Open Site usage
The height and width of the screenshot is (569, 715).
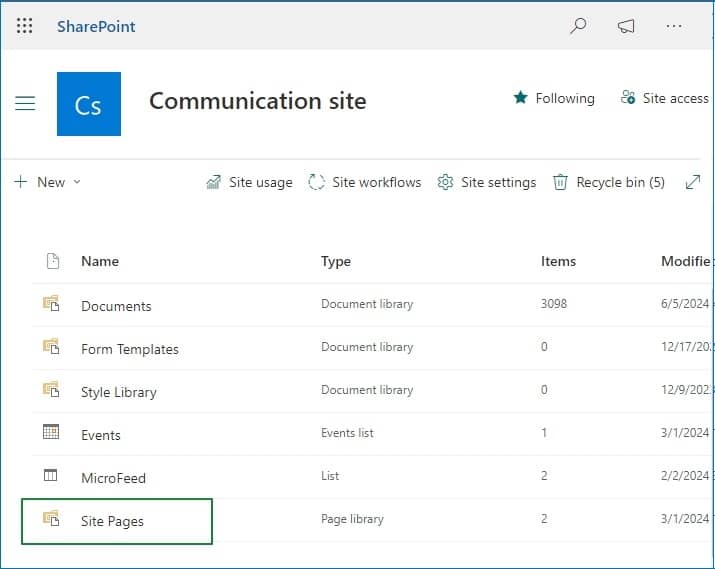[249, 182]
